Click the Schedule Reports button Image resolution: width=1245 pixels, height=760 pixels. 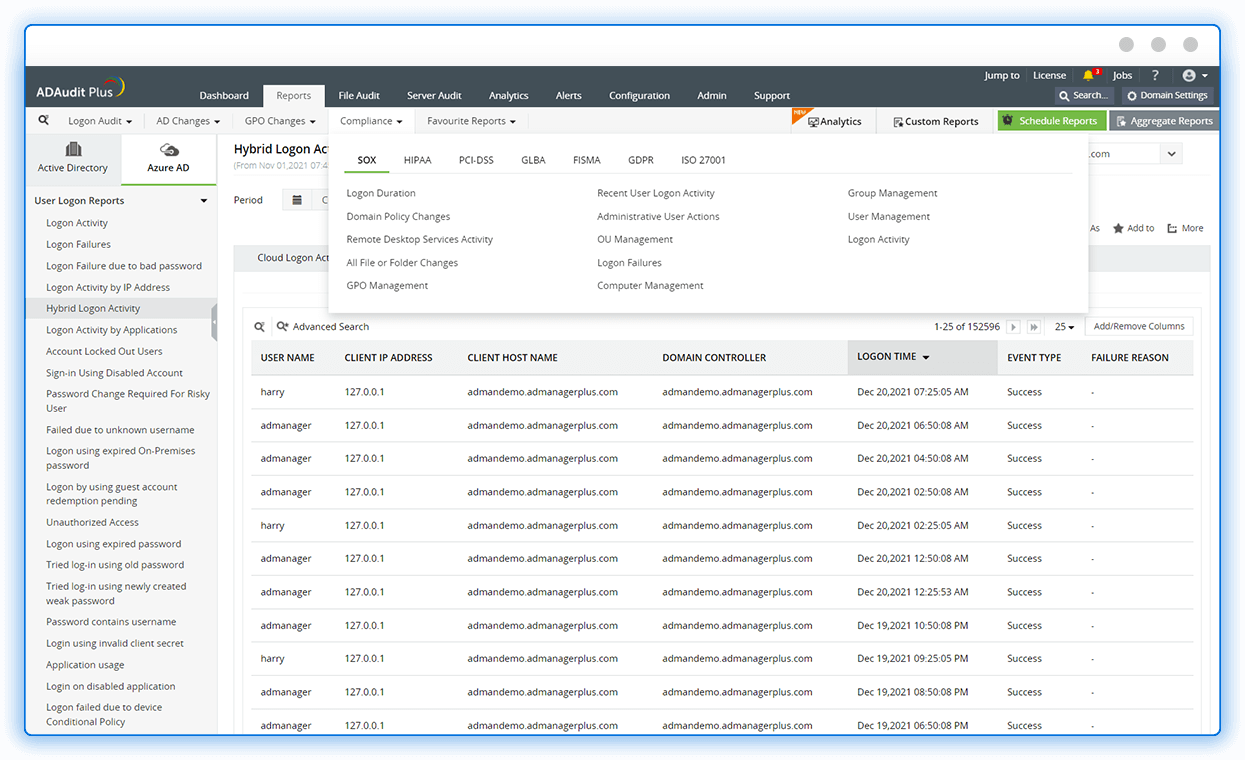tap(1050, 121)
